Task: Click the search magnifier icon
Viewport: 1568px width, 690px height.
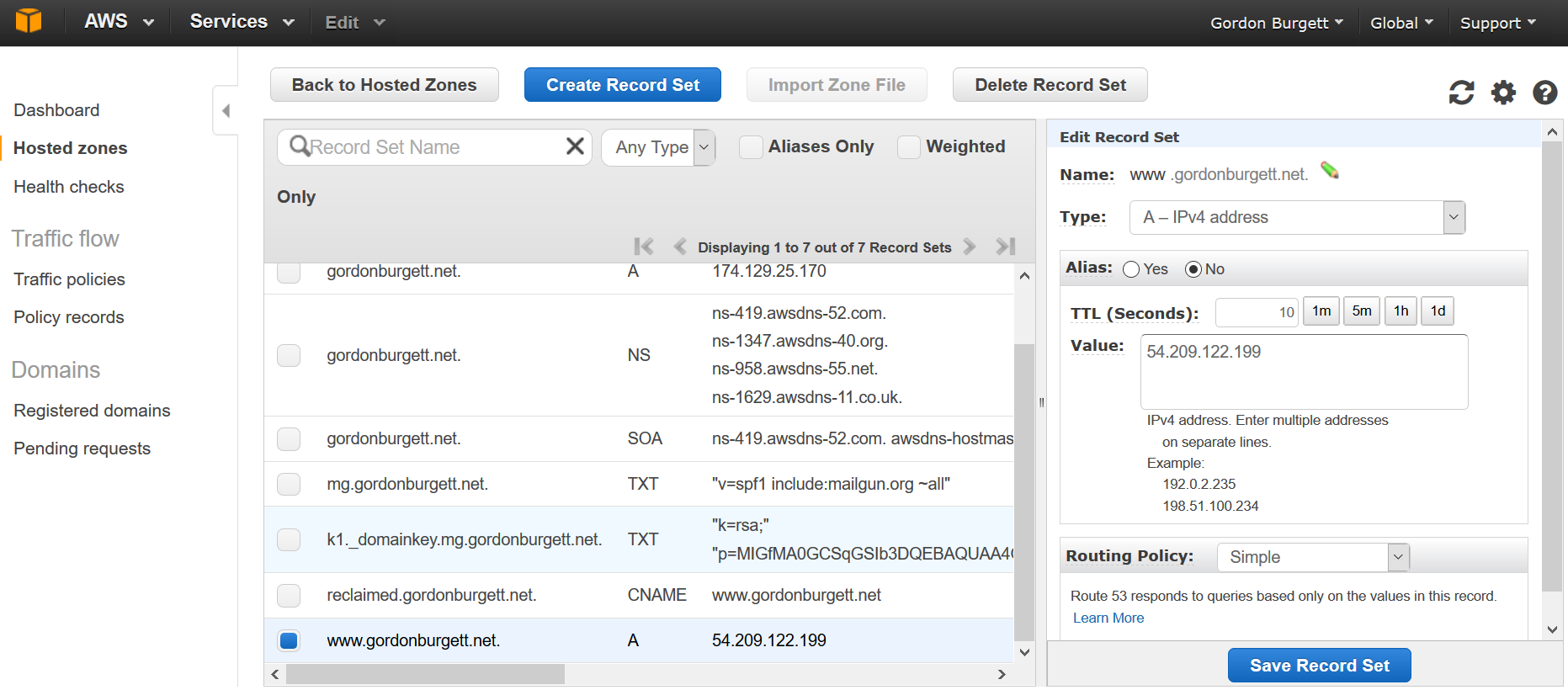Action: (300, 146)
